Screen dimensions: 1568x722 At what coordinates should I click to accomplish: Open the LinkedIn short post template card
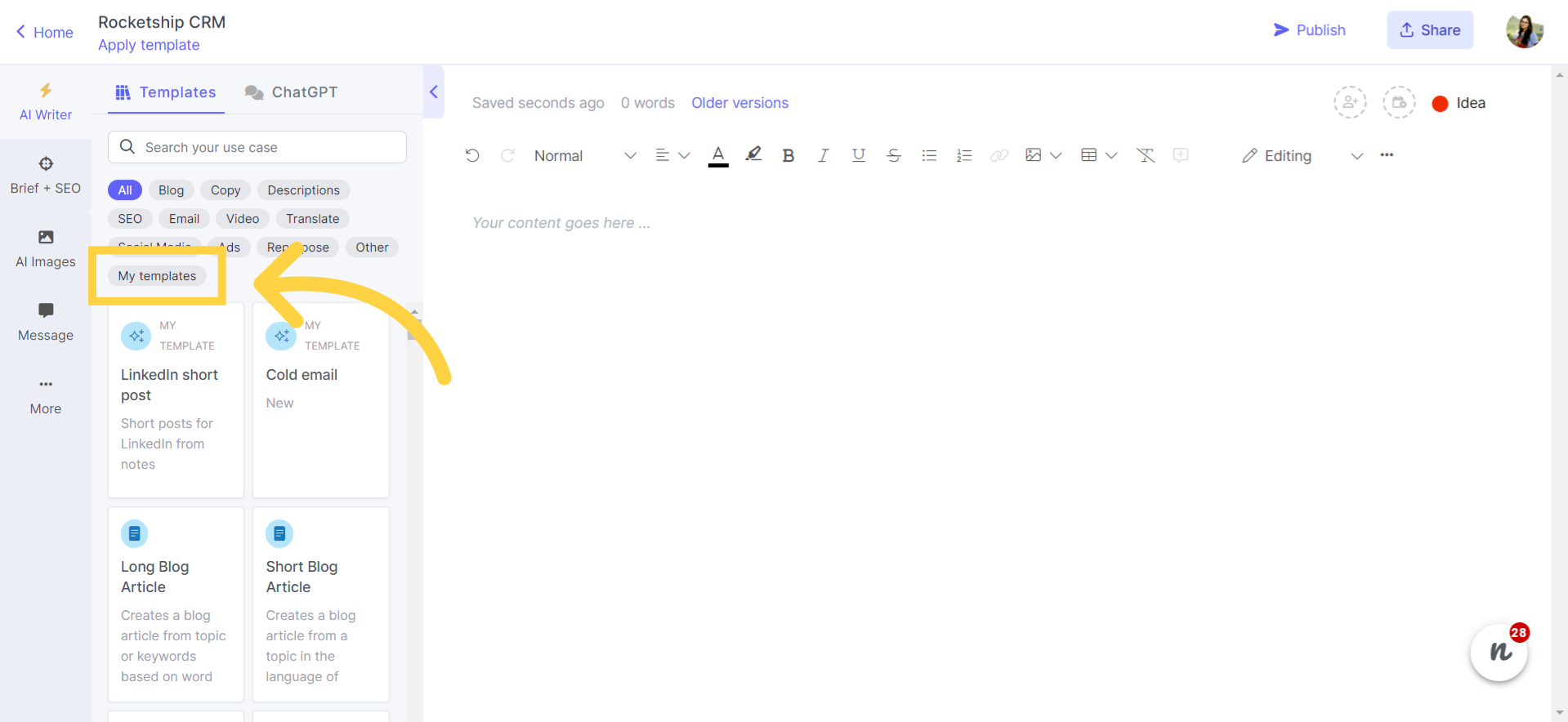[176, 400]
